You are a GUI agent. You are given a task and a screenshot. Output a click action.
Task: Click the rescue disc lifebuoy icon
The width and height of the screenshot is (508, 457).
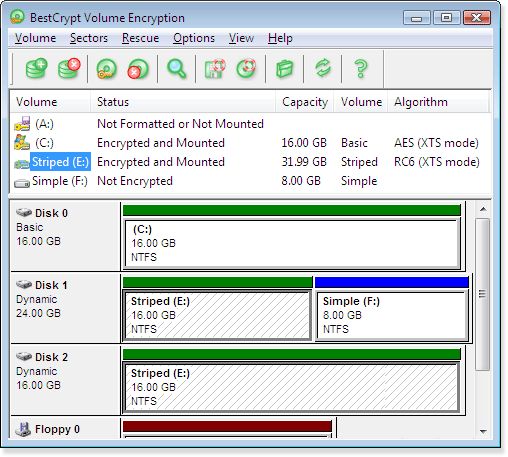246,69
